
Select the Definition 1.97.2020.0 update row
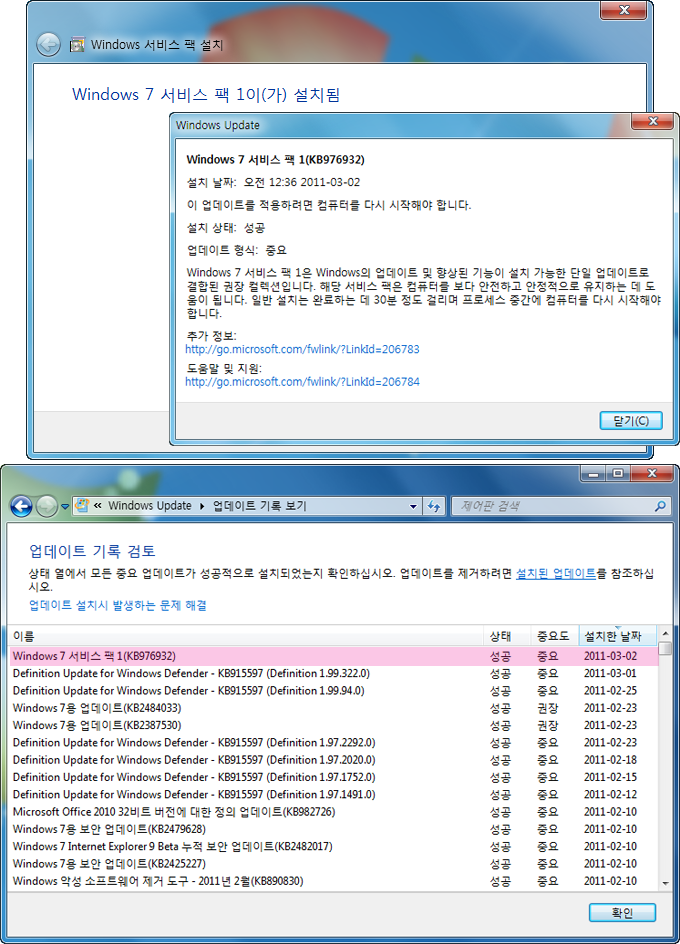334,760
